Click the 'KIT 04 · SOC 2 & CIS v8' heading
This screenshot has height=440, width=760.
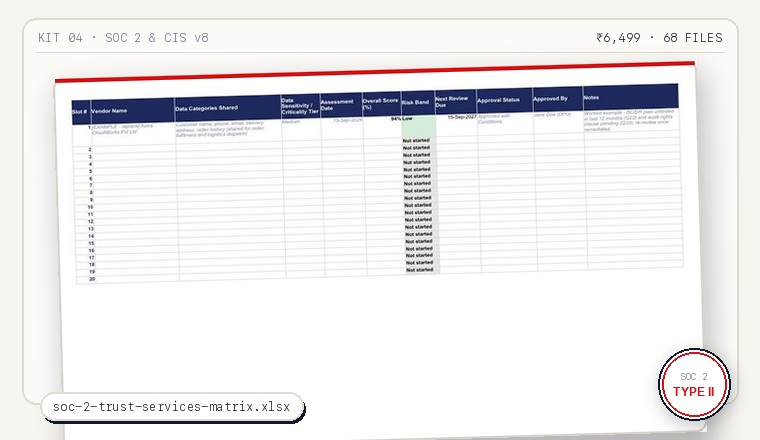123,38
